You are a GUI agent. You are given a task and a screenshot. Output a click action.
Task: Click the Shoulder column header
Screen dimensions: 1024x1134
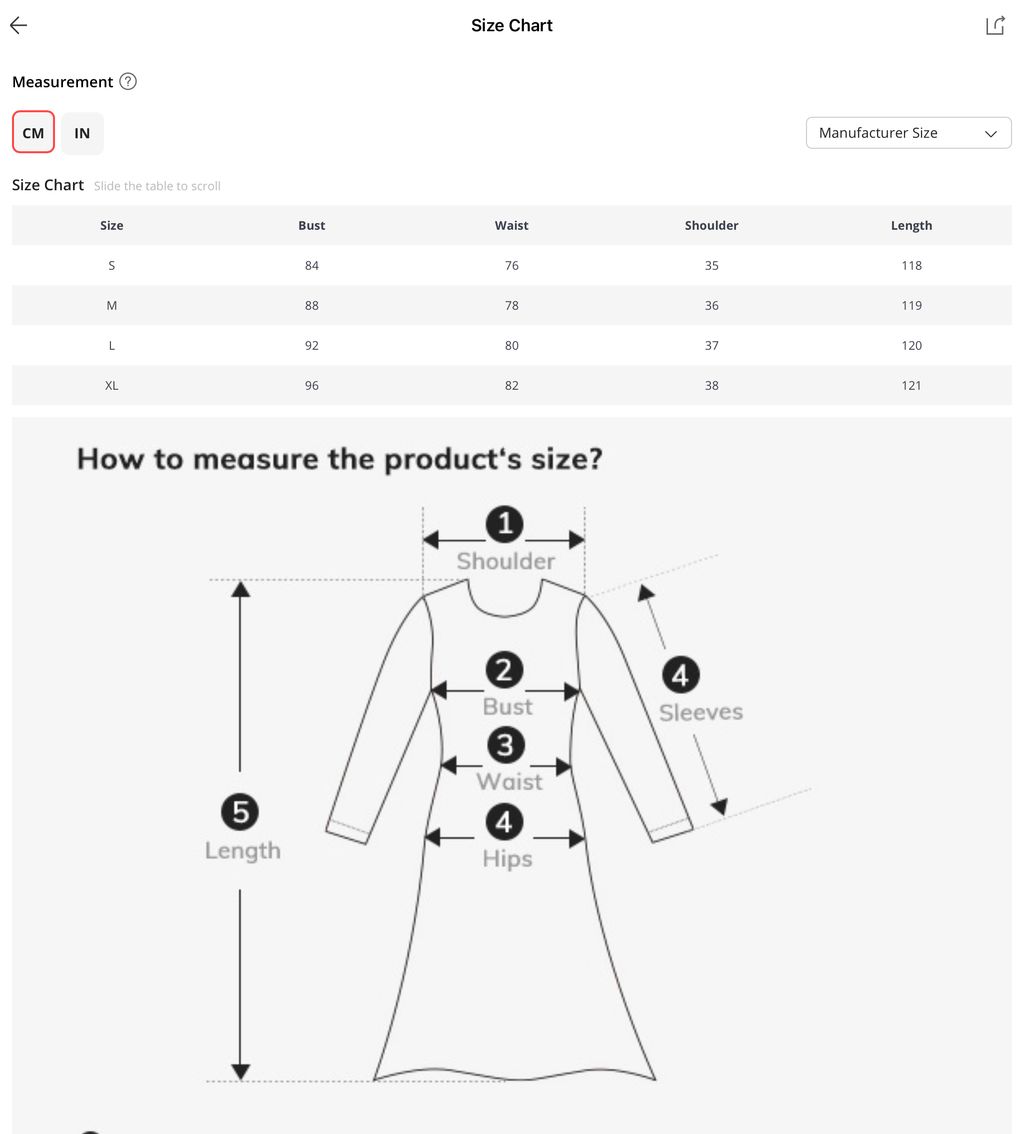pyautogui.click(x=712, y=226)
